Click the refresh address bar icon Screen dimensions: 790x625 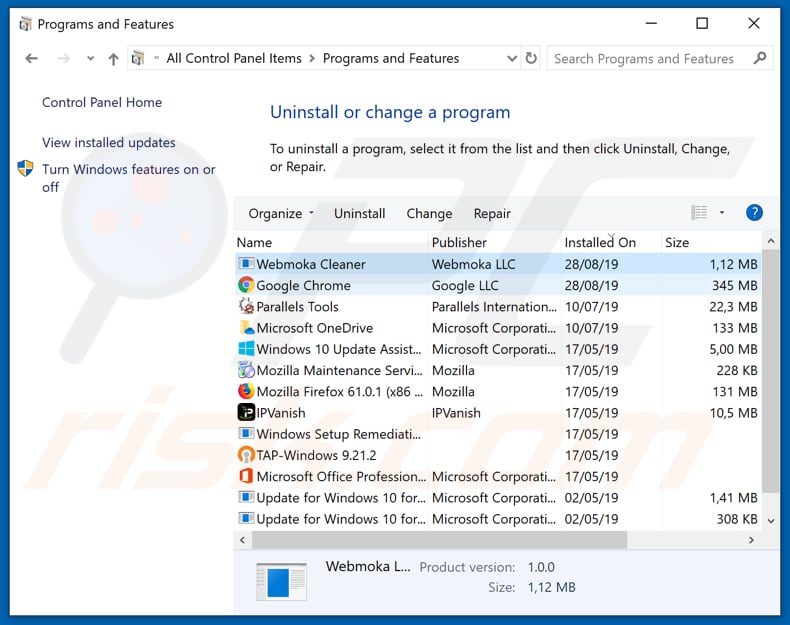tap(531, 58)
